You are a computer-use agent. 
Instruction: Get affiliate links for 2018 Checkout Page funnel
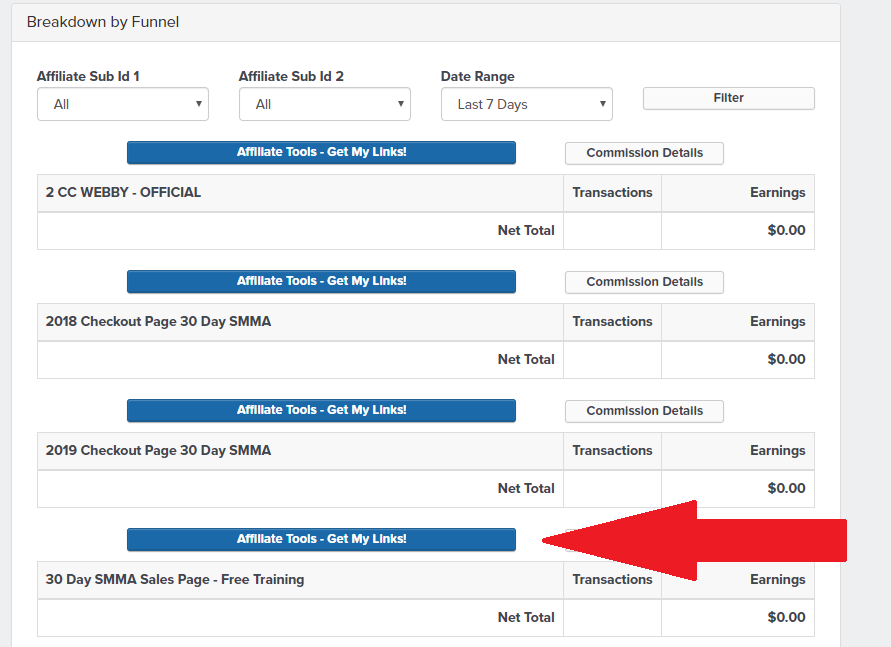321,281
